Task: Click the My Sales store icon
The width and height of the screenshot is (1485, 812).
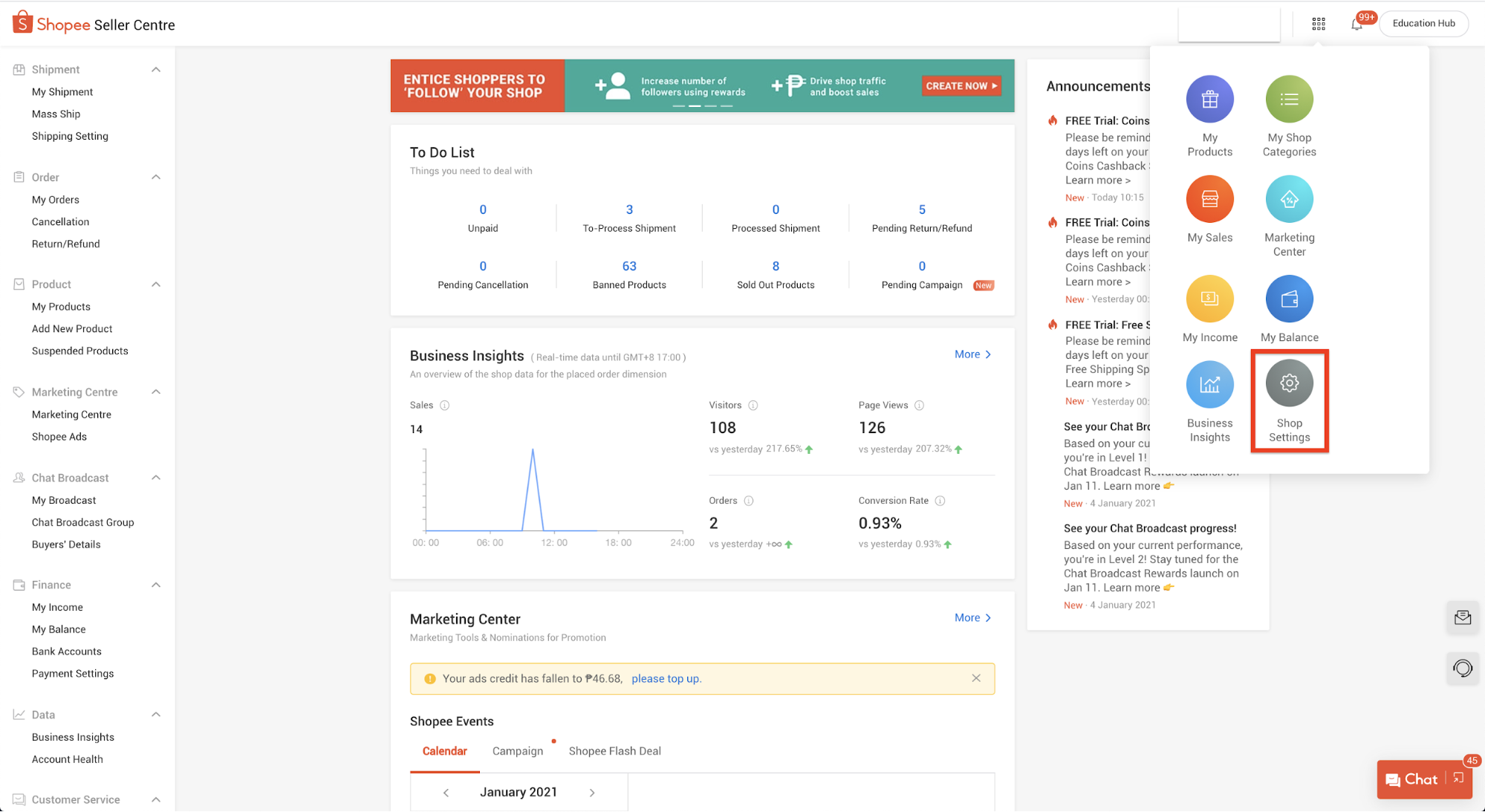Action: tap(1209, 199)
